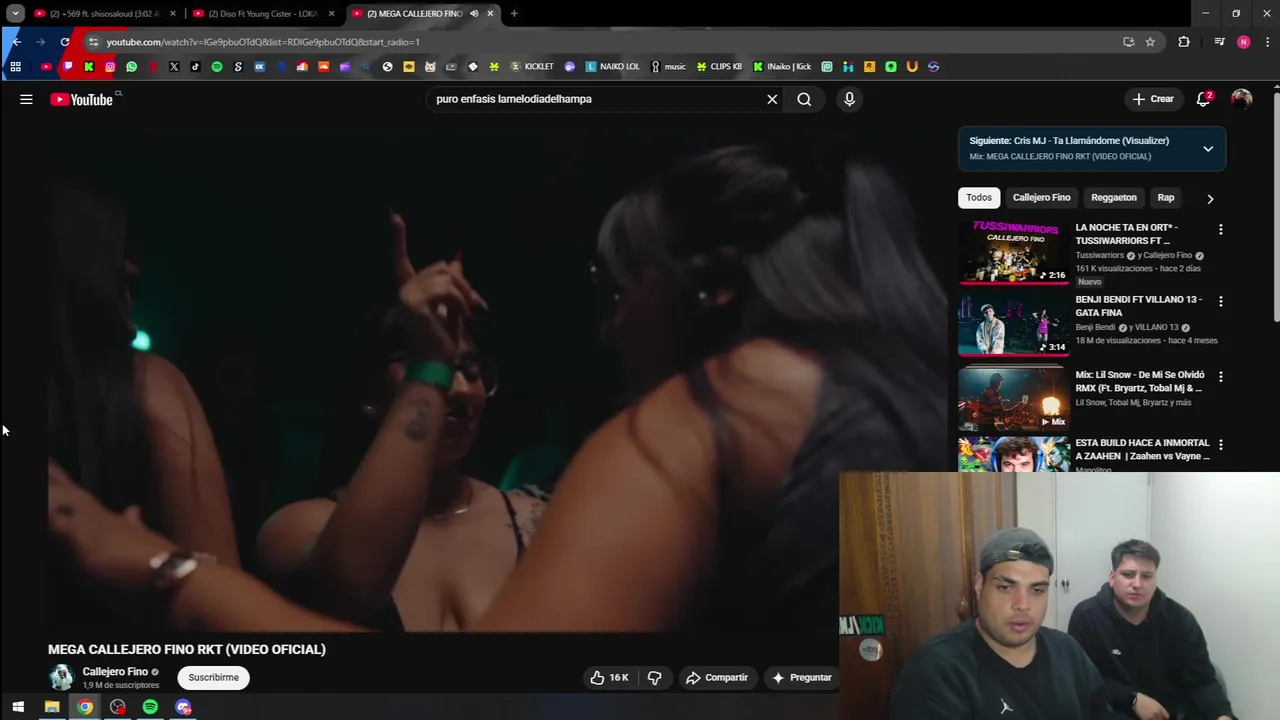Viewport: 1280px width, 720px height.
Task: Open the ESTA BUILD HACE A INMORTAL thumbnail
Action: pyautogui.click(x=1013, y=454)
